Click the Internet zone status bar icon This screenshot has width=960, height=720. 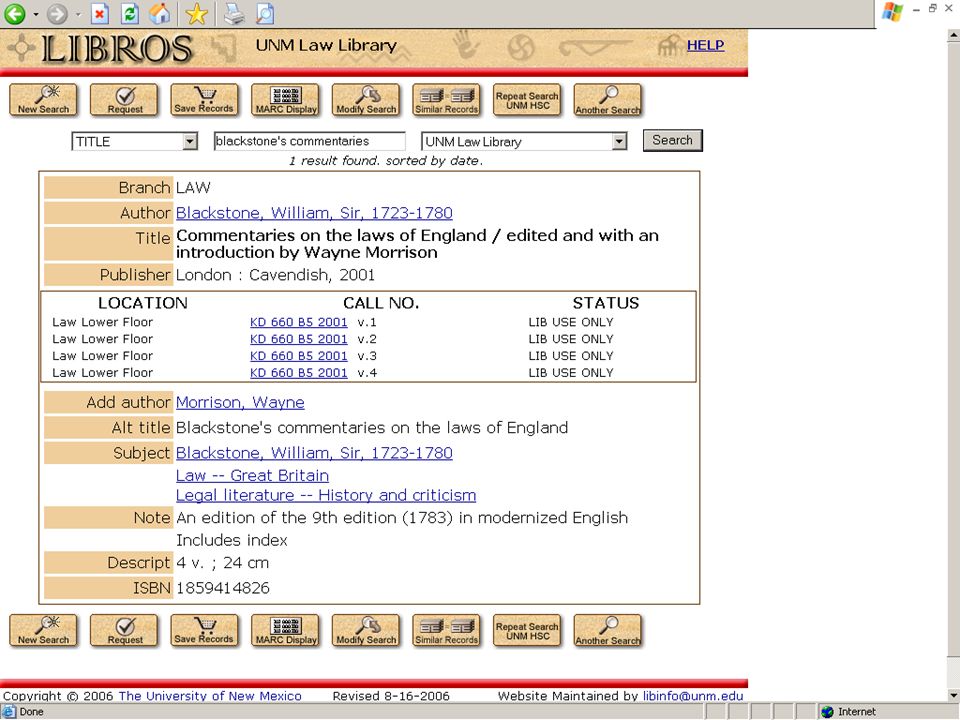[828, 711]
